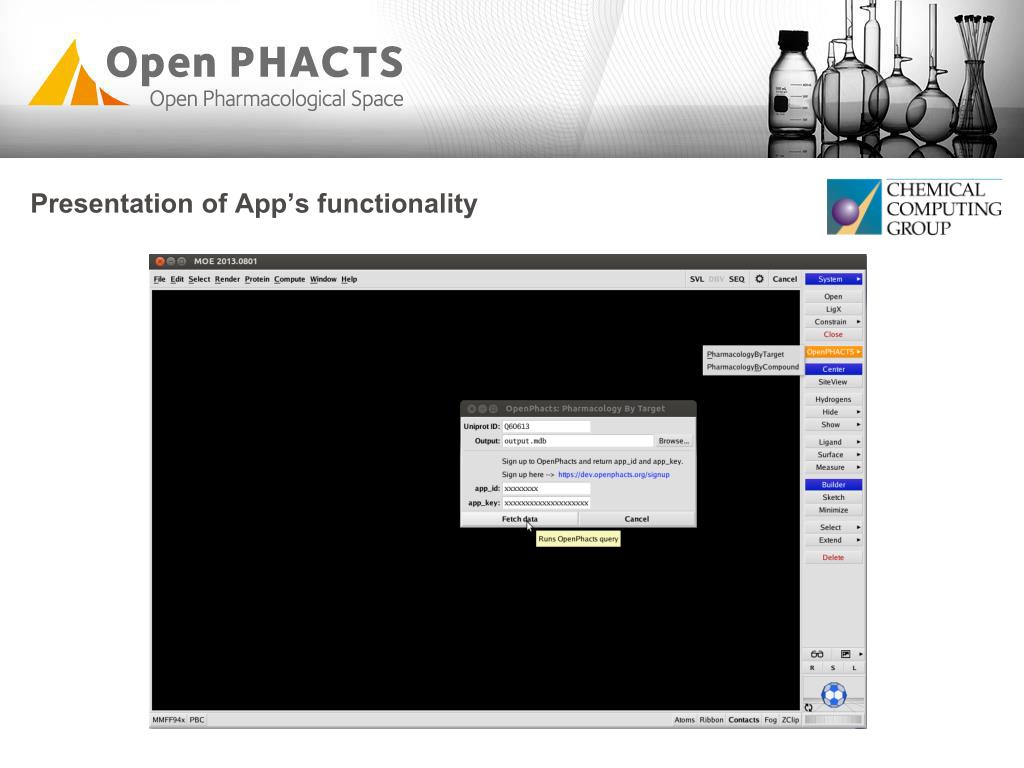Image resolution: width=1024 pixels, height=768 pixels.
Task: Click Cancel in Pharmacology By Target dialog
Action: tap(637, 519)
